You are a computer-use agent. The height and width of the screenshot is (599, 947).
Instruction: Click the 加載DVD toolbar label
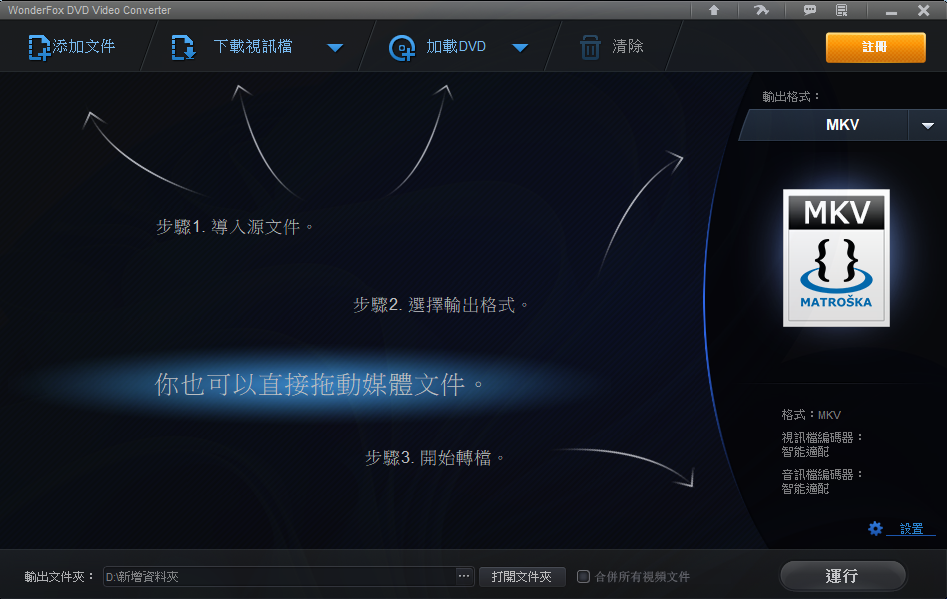456,46
